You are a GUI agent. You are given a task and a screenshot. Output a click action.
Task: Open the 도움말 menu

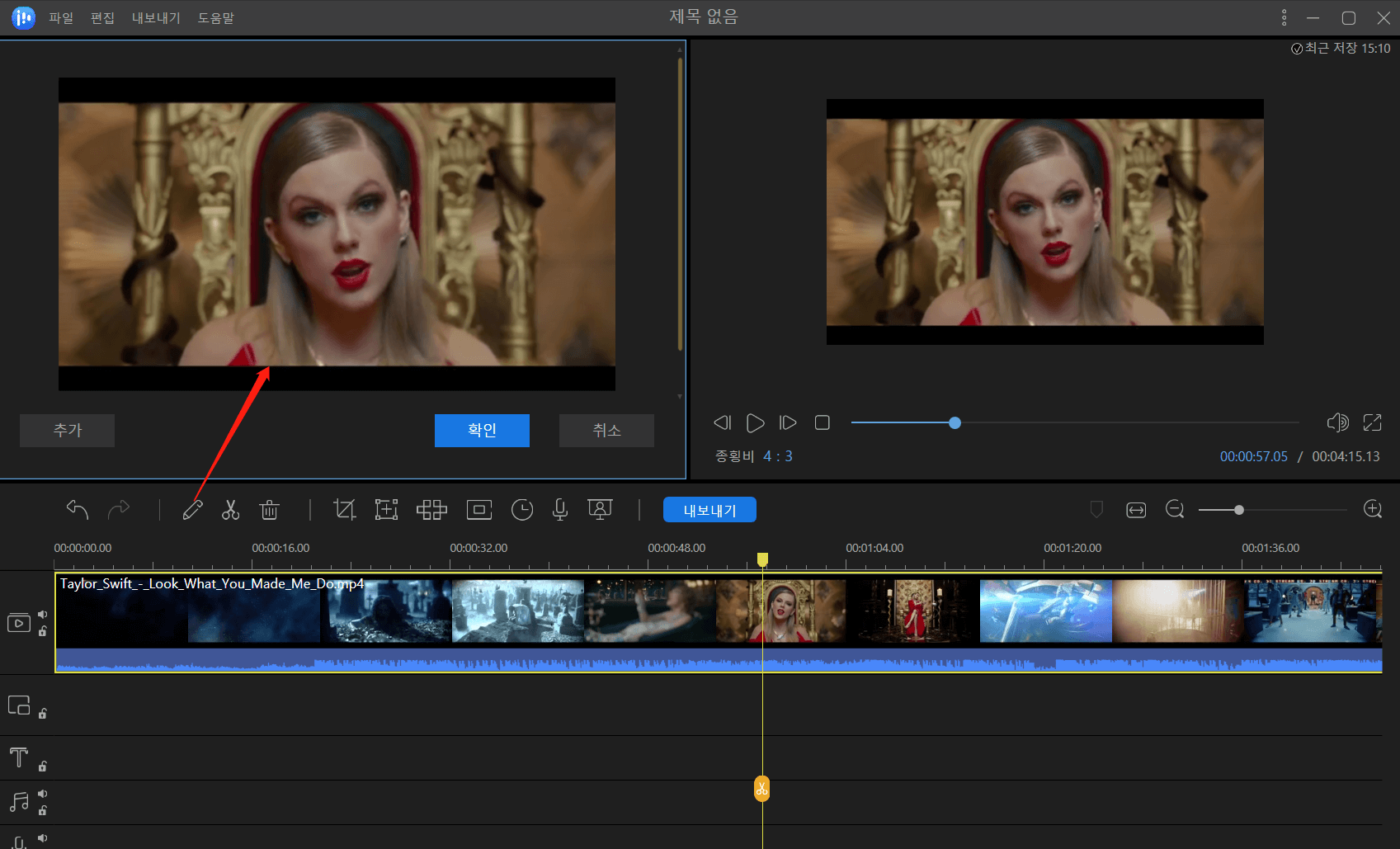click(x=215, y=17)
